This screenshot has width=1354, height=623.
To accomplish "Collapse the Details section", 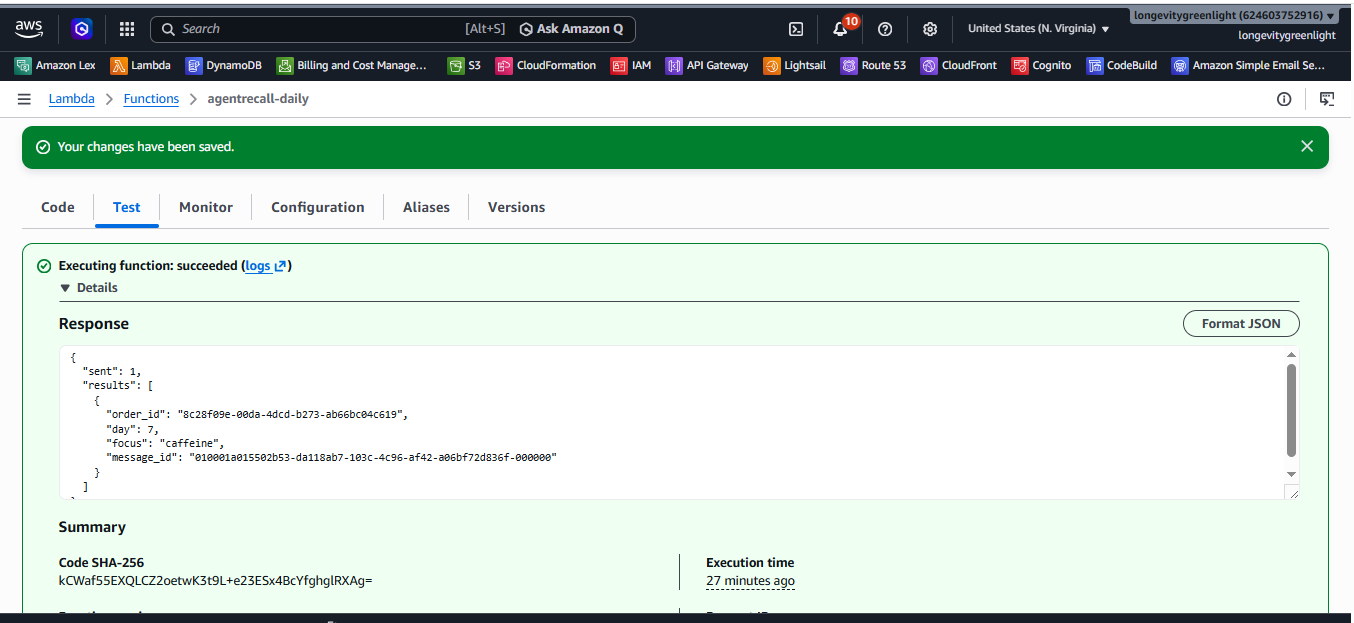I will [x=88, y=288].
